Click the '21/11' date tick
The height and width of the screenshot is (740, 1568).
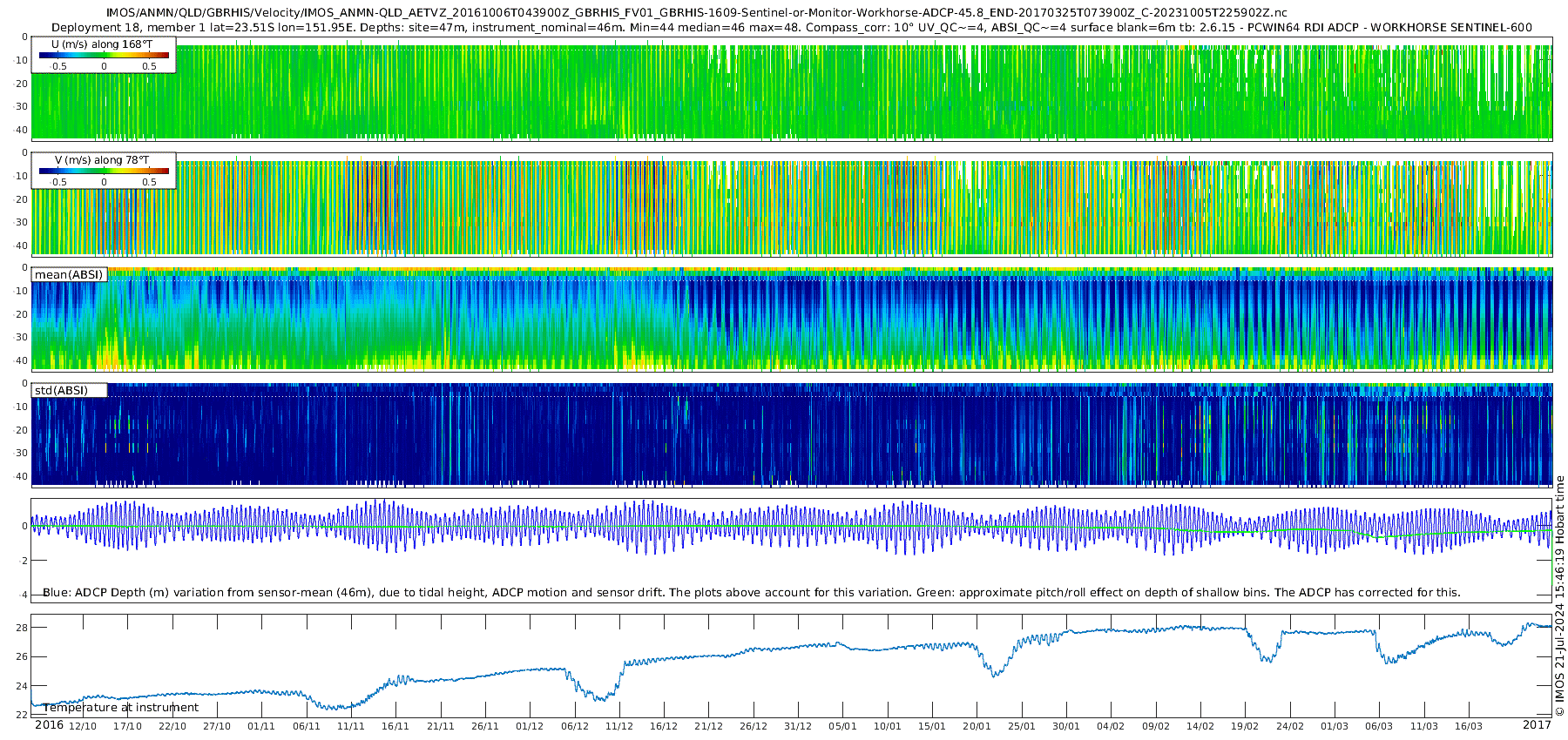point(441,726)
